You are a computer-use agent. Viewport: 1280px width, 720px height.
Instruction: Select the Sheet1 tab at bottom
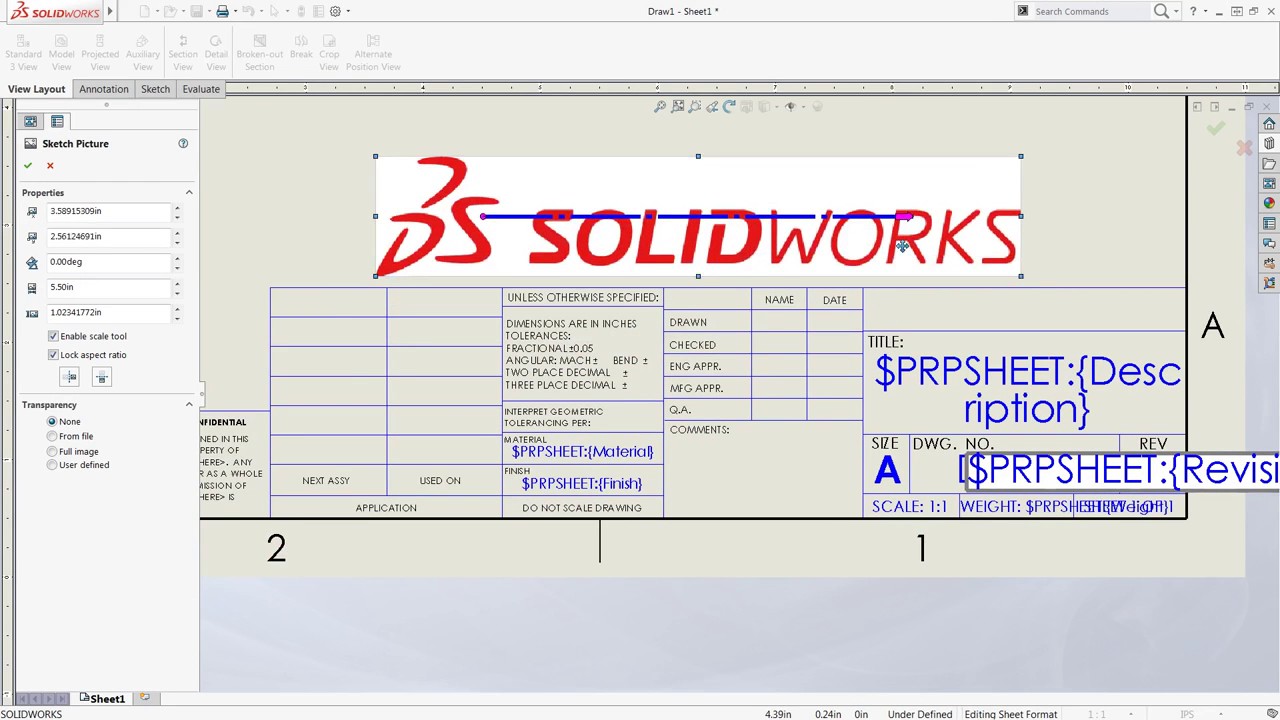point(103,699)
